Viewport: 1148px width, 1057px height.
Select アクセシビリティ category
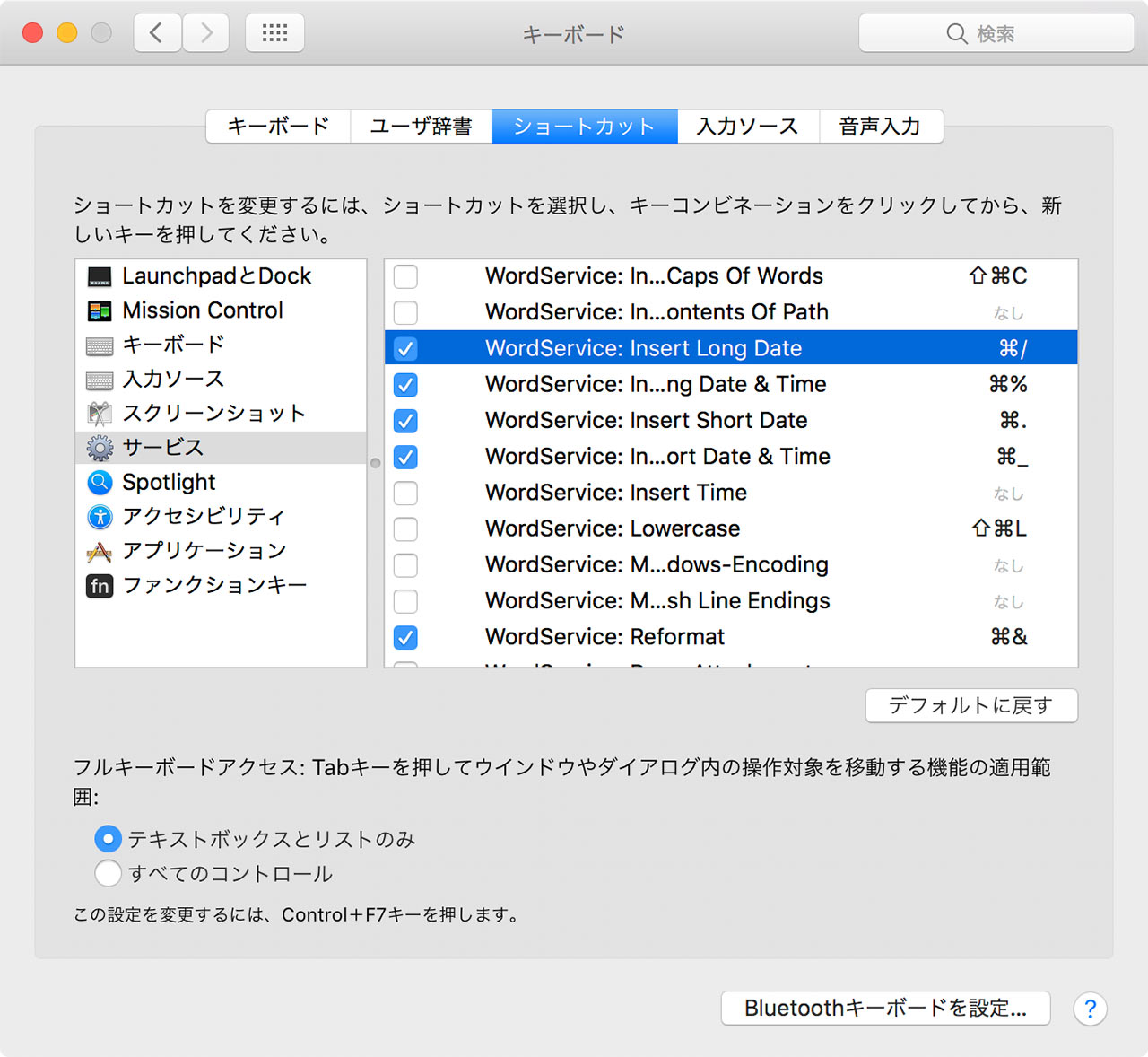tap(221, 517)
